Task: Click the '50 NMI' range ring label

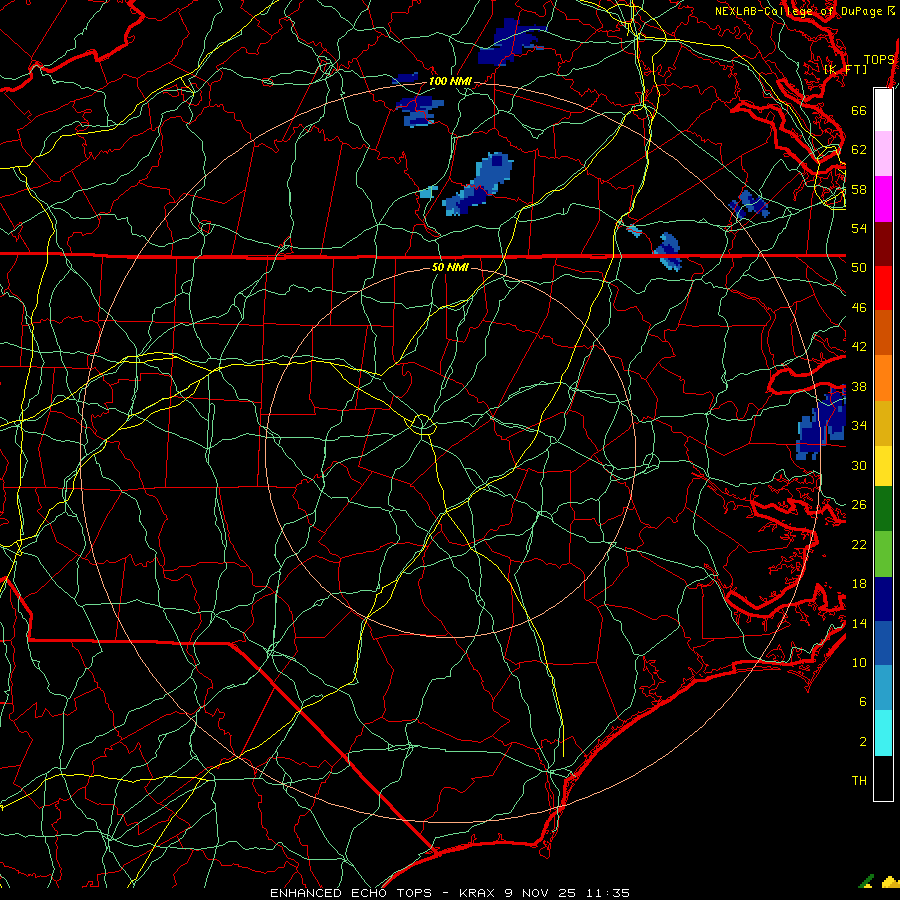Action: pos(450,267)
